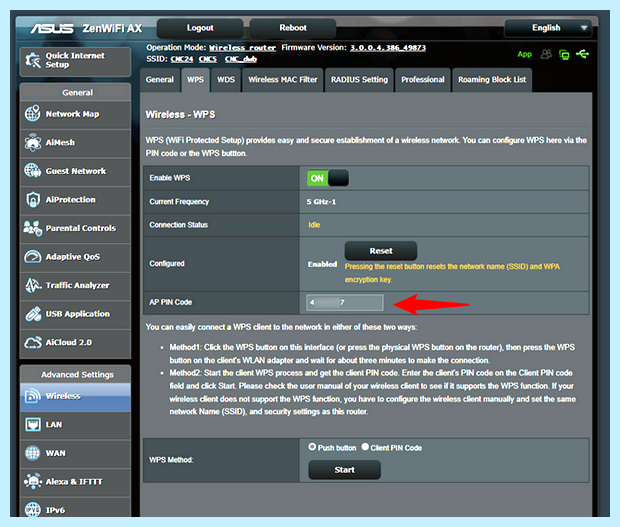
Task: Open USB Application menu item
Action: (75, 314)
